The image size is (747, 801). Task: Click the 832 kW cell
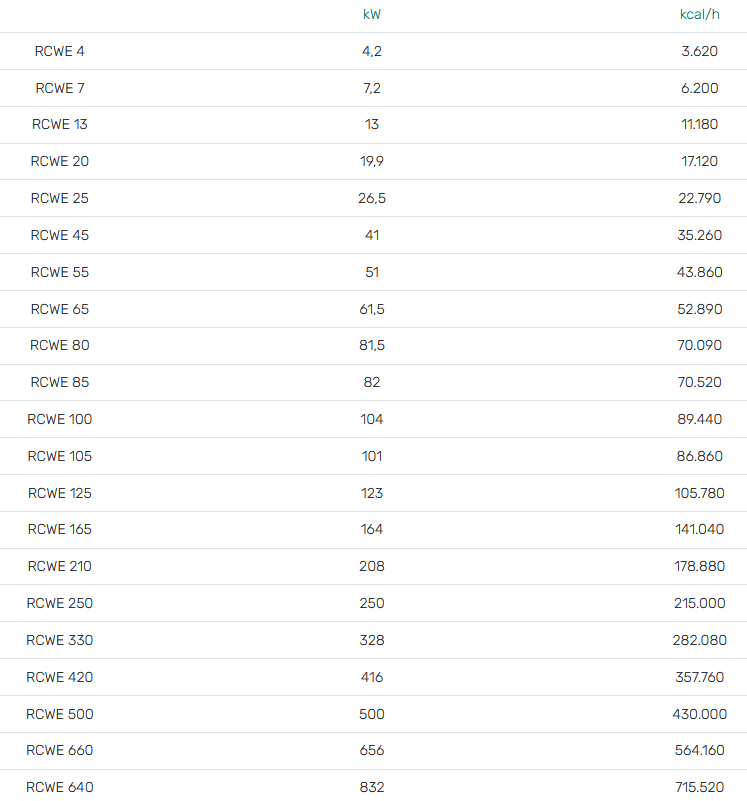(371, 788)
